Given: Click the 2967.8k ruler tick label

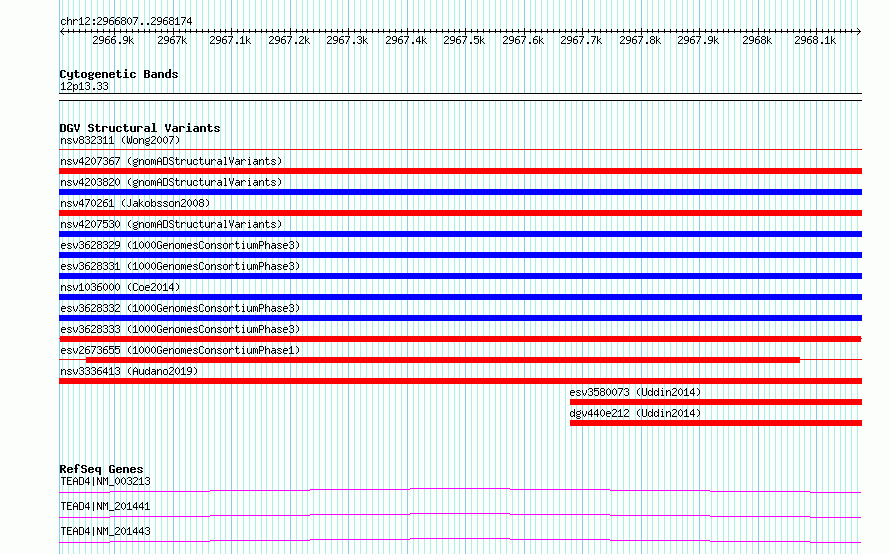Looking at the screenshot, I should pyautogui.click(x=640, y=40).
